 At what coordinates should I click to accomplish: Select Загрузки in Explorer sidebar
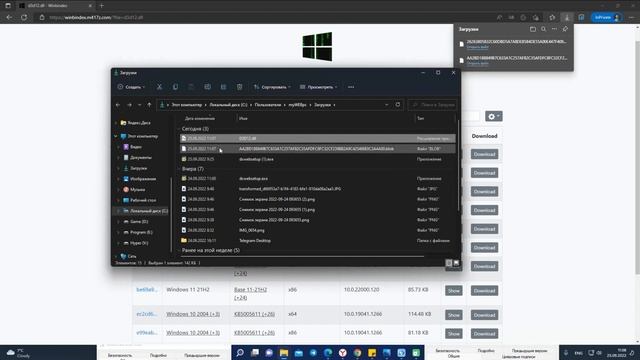138,168
